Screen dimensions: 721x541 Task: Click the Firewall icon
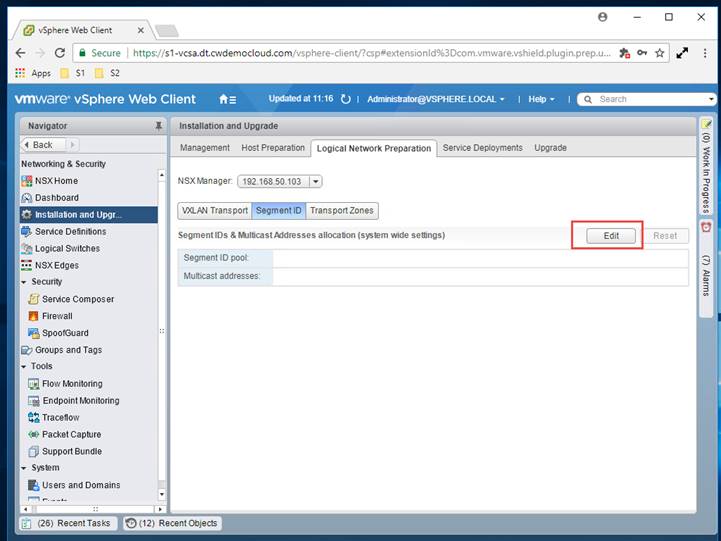tap(34, 316)
